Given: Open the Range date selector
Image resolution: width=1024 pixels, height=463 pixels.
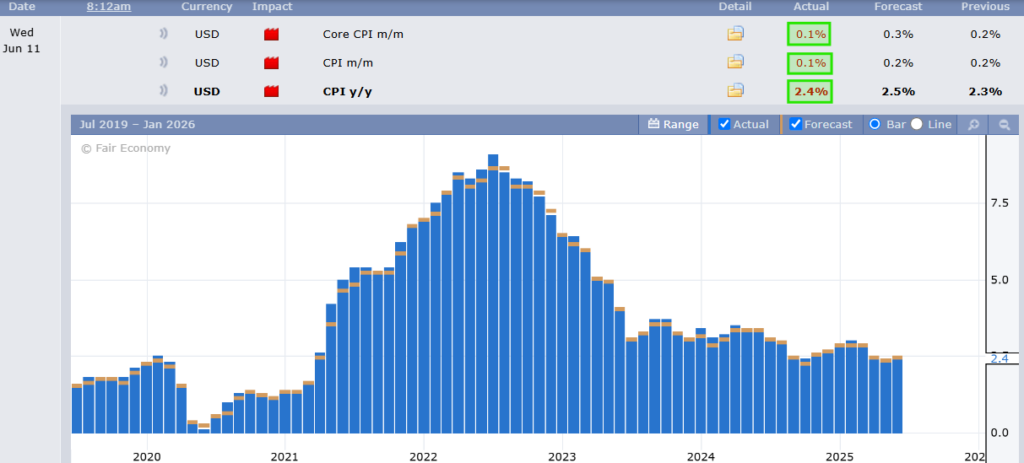Looking at the screenshot, I should [673, 125].
